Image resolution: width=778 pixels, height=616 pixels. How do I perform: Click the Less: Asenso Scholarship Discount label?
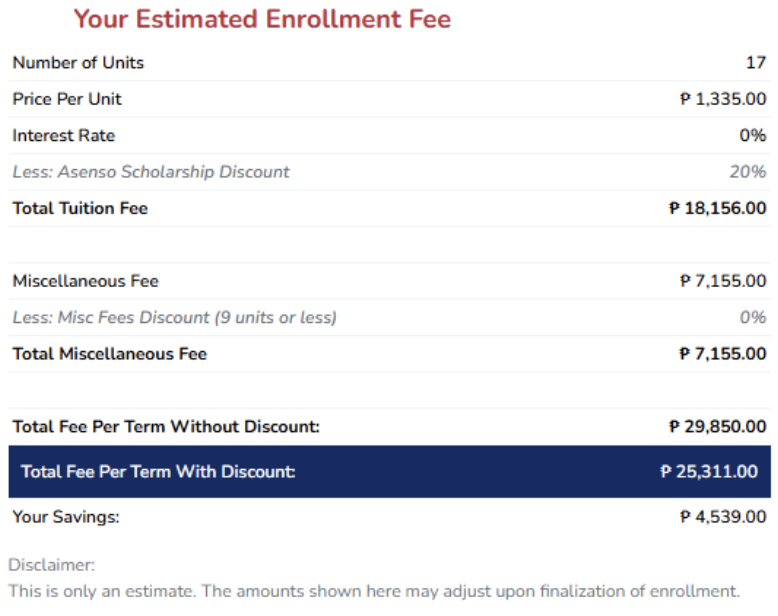(151, 172)
